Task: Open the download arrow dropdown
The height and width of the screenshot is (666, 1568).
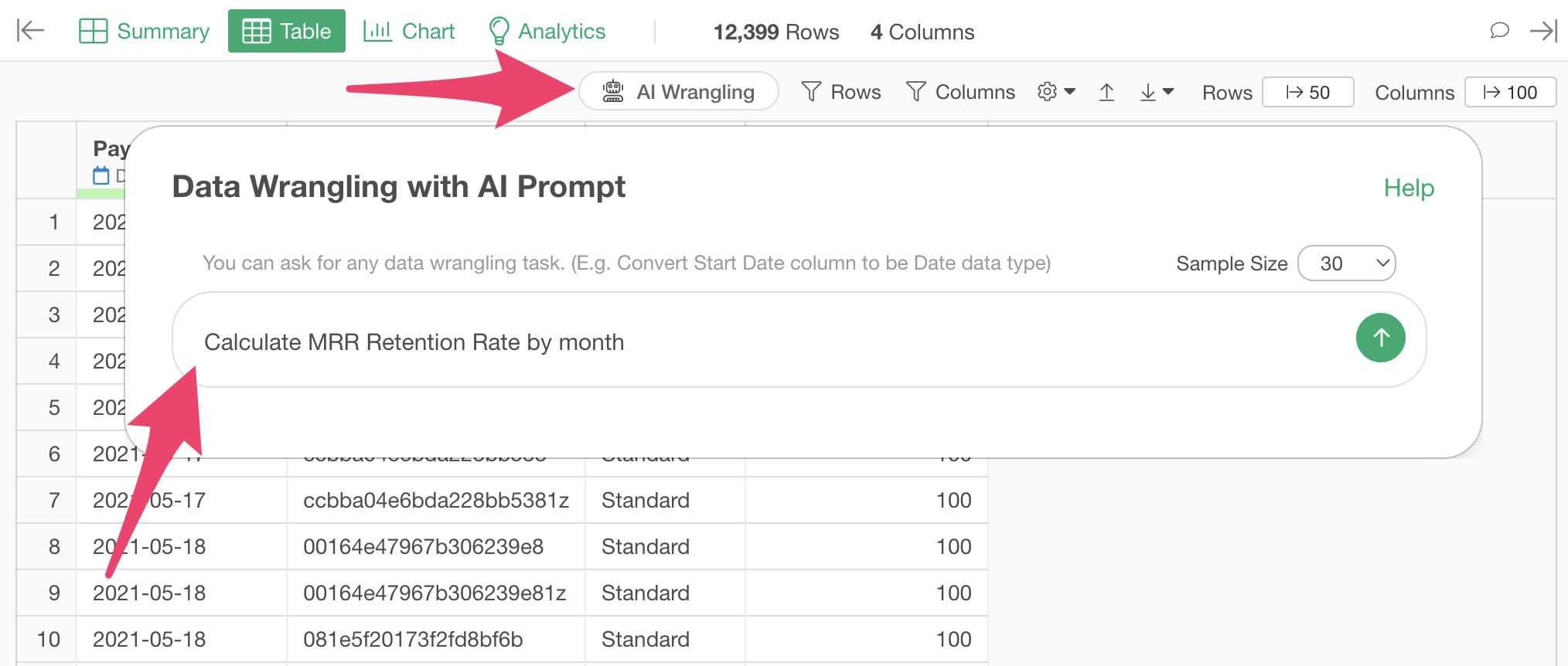Action: pyautogui.click(x=1157, y=93)
